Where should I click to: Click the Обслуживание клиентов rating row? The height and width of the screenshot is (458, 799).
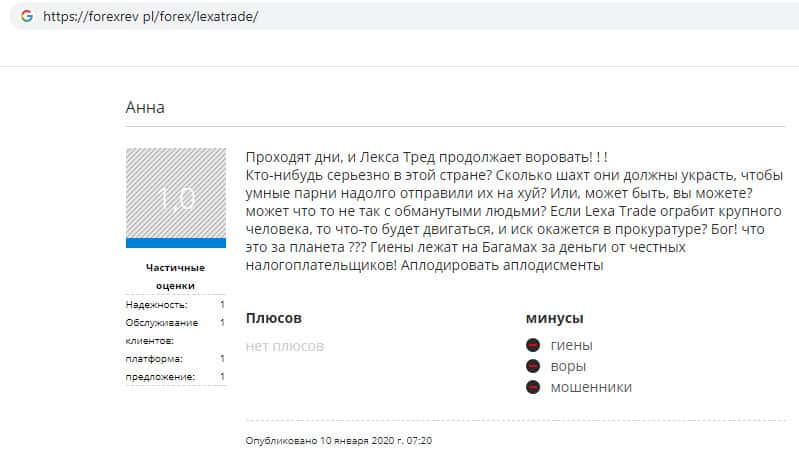pyautogui.click(x=175, y=331)
